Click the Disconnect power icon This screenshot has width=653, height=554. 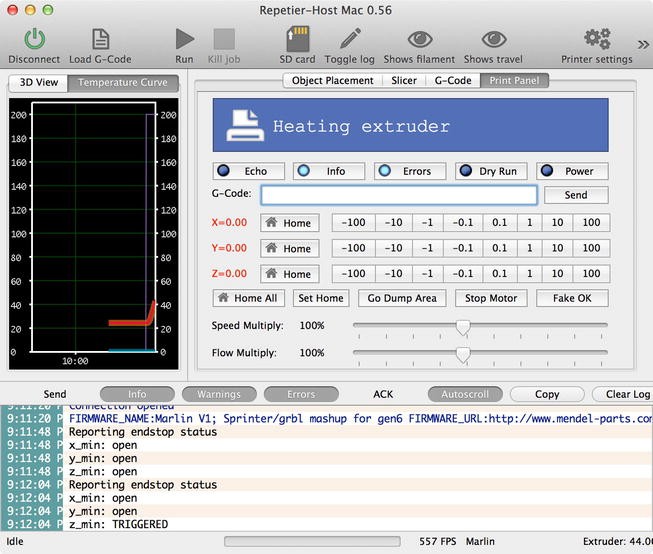click(35, 39)
